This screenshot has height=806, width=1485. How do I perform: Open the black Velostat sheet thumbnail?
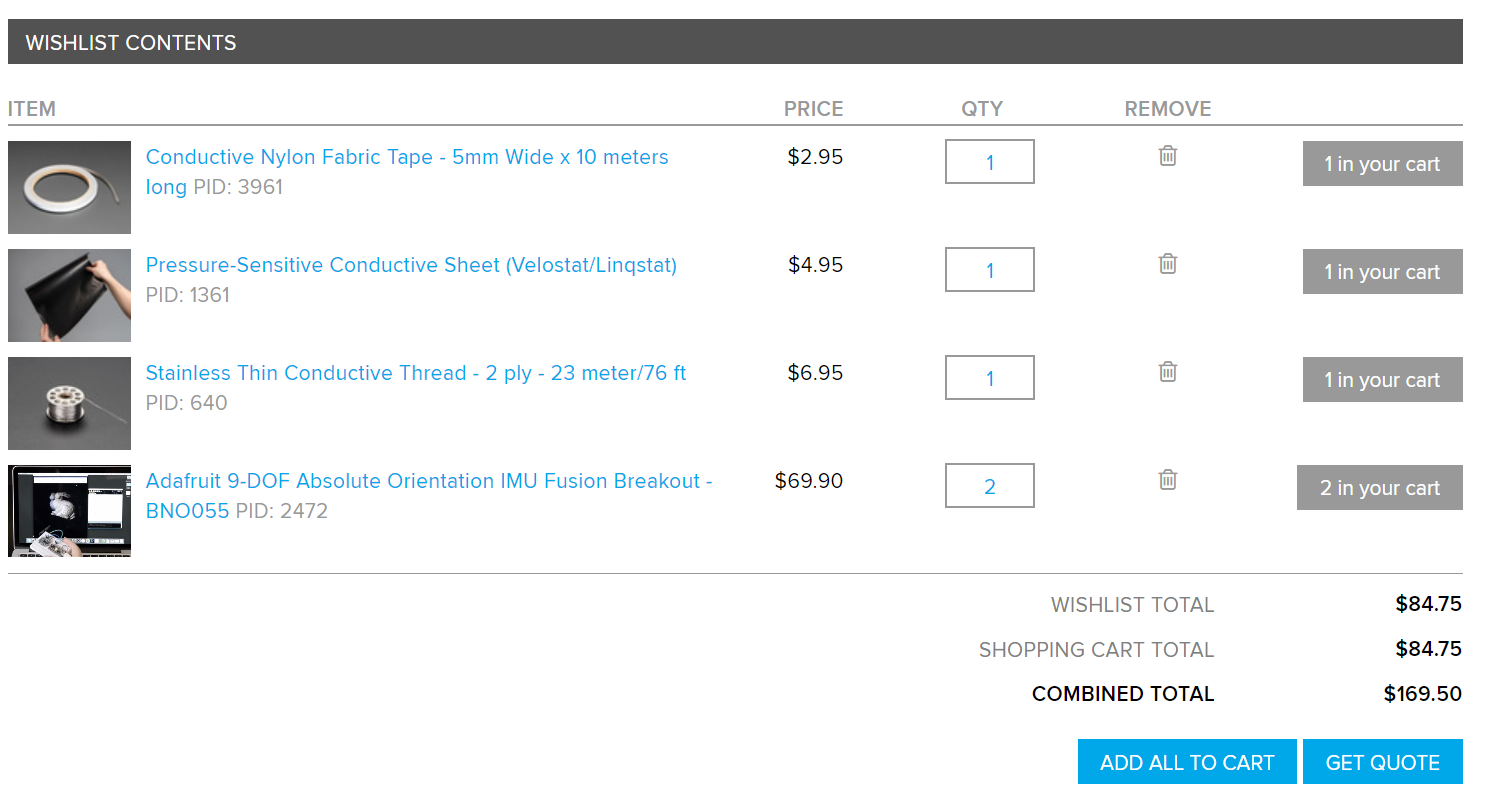pyautogui.click(x=69, y=295)
